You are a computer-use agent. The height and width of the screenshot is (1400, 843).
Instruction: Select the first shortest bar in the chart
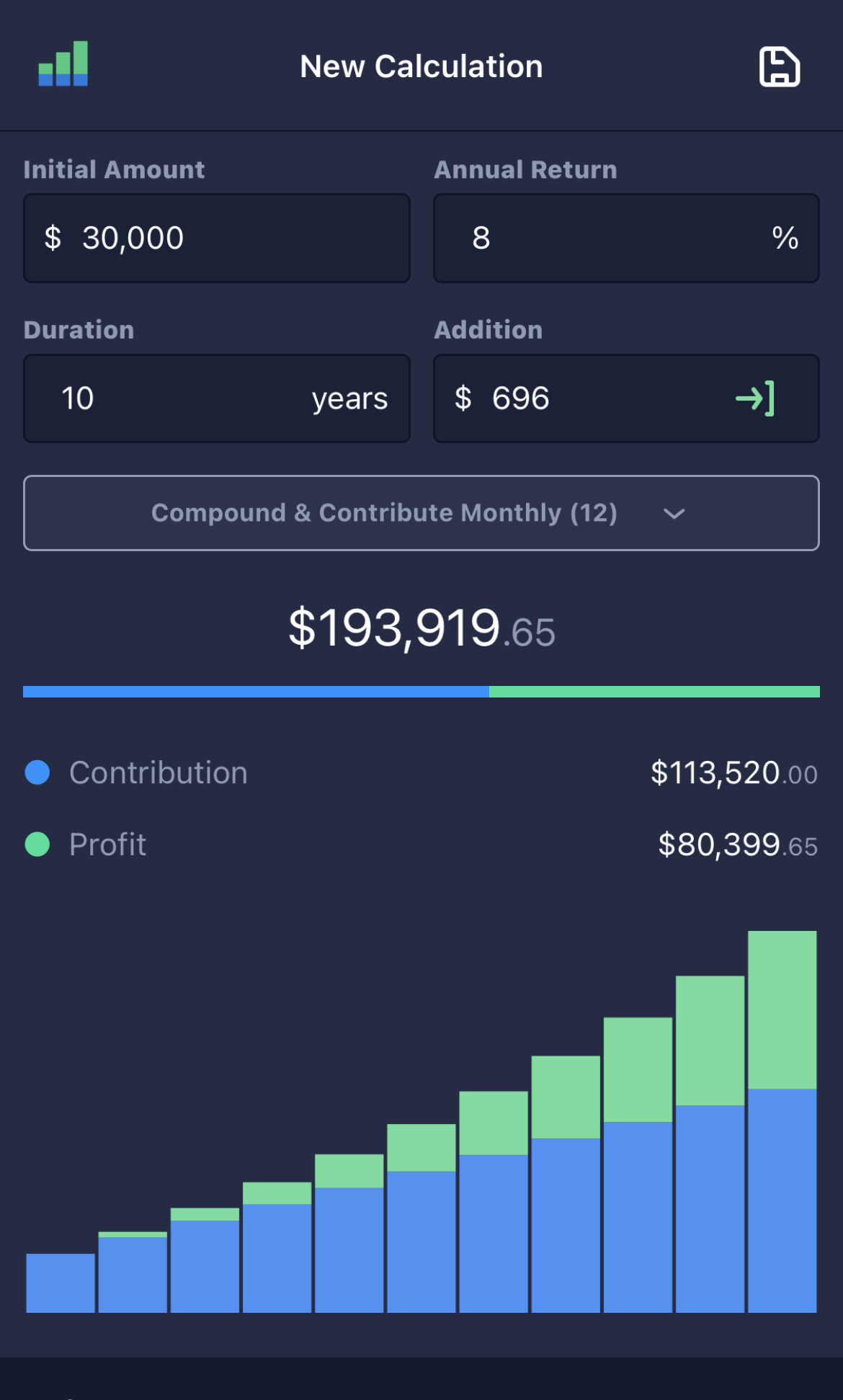61,1283
